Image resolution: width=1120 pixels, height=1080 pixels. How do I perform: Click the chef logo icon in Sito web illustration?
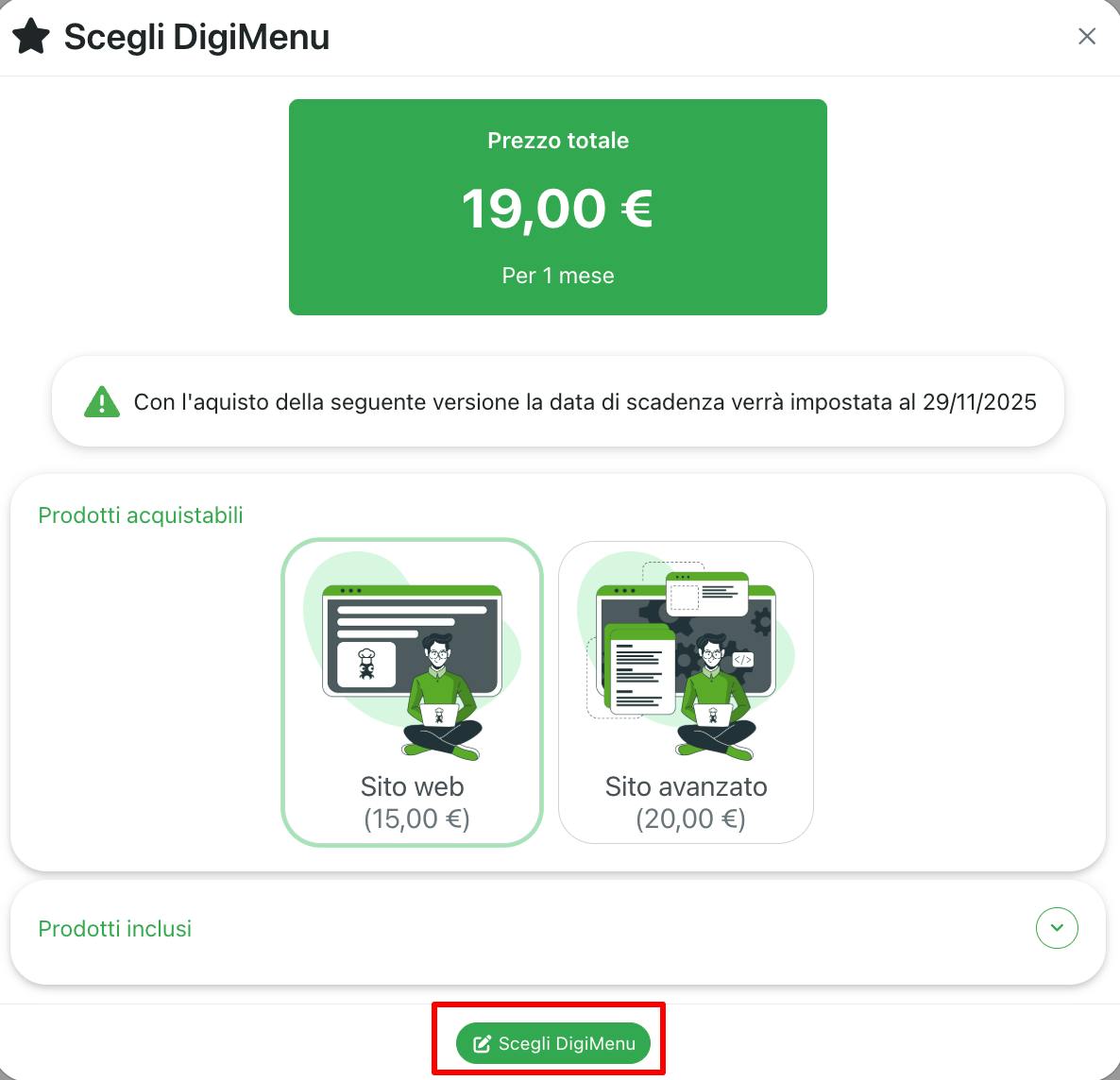365,664
